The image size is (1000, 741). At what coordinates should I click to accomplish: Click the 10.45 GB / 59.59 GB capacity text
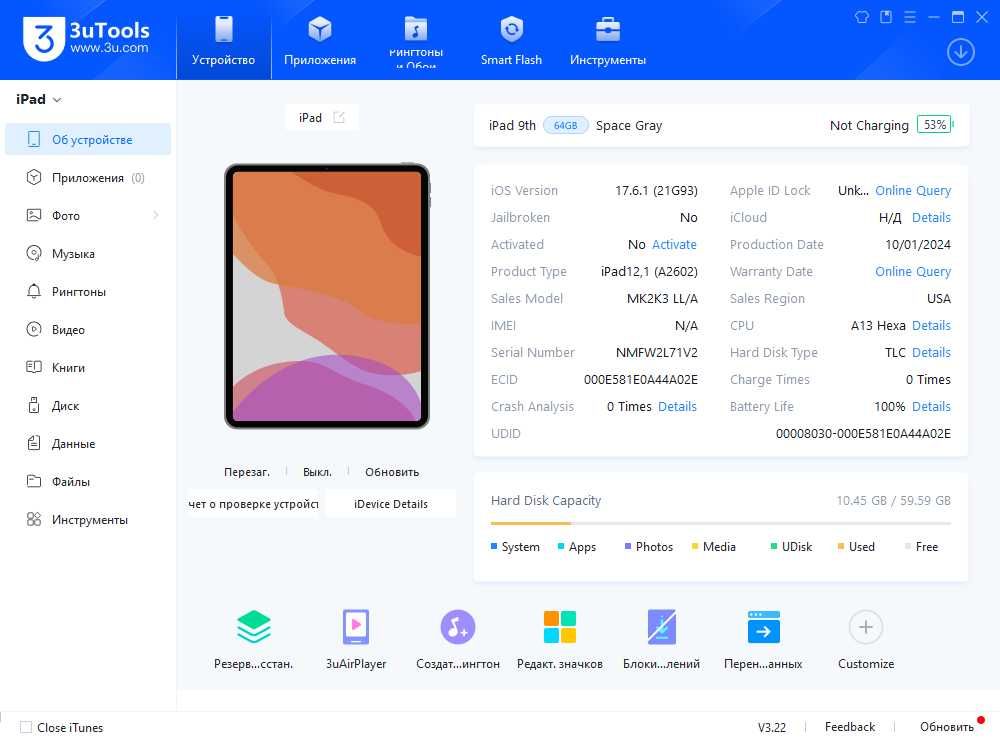pos(893,501)
